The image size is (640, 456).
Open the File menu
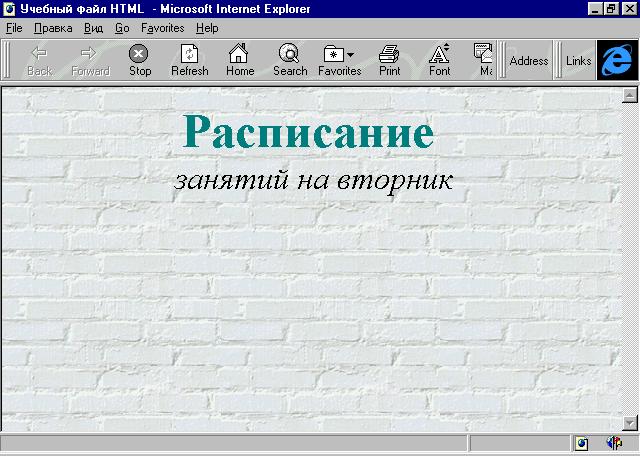[14, 28]
